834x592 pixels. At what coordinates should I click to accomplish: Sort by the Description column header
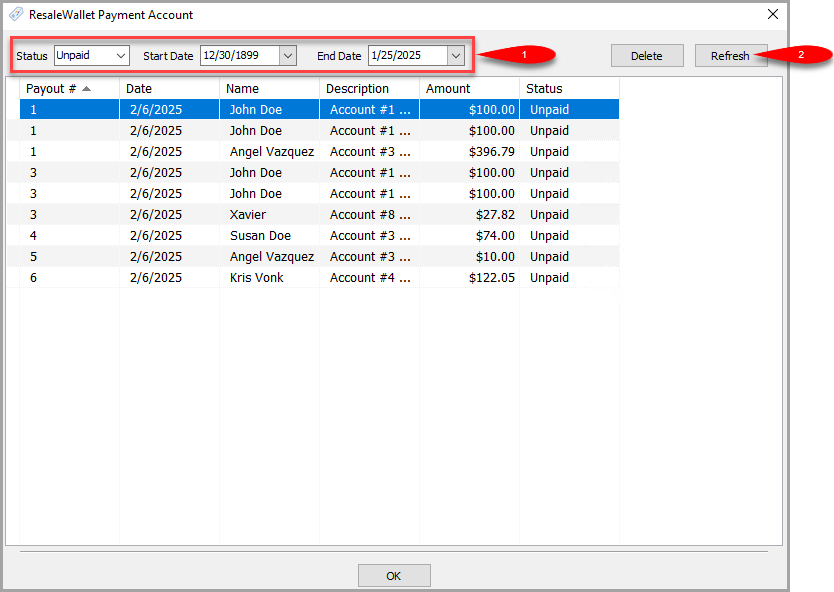coord(369,88)
